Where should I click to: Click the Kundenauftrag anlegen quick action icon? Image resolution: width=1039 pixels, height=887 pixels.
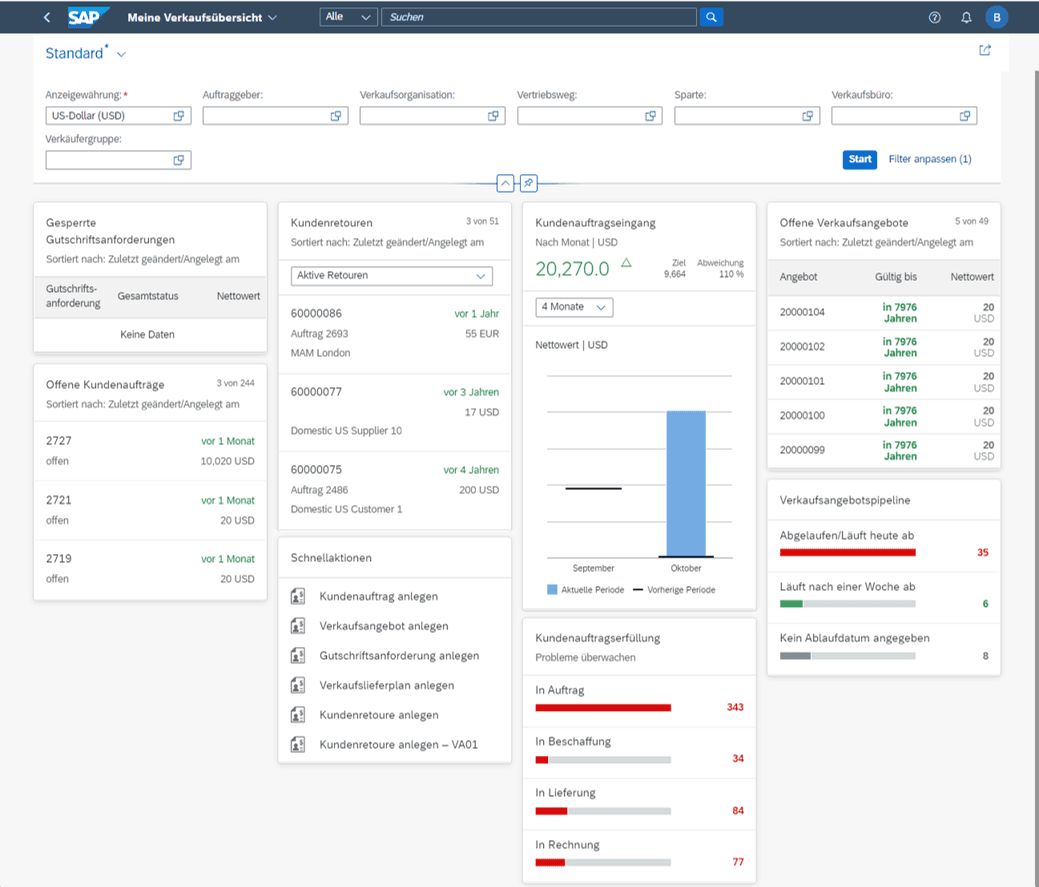(x=298, y=596)
